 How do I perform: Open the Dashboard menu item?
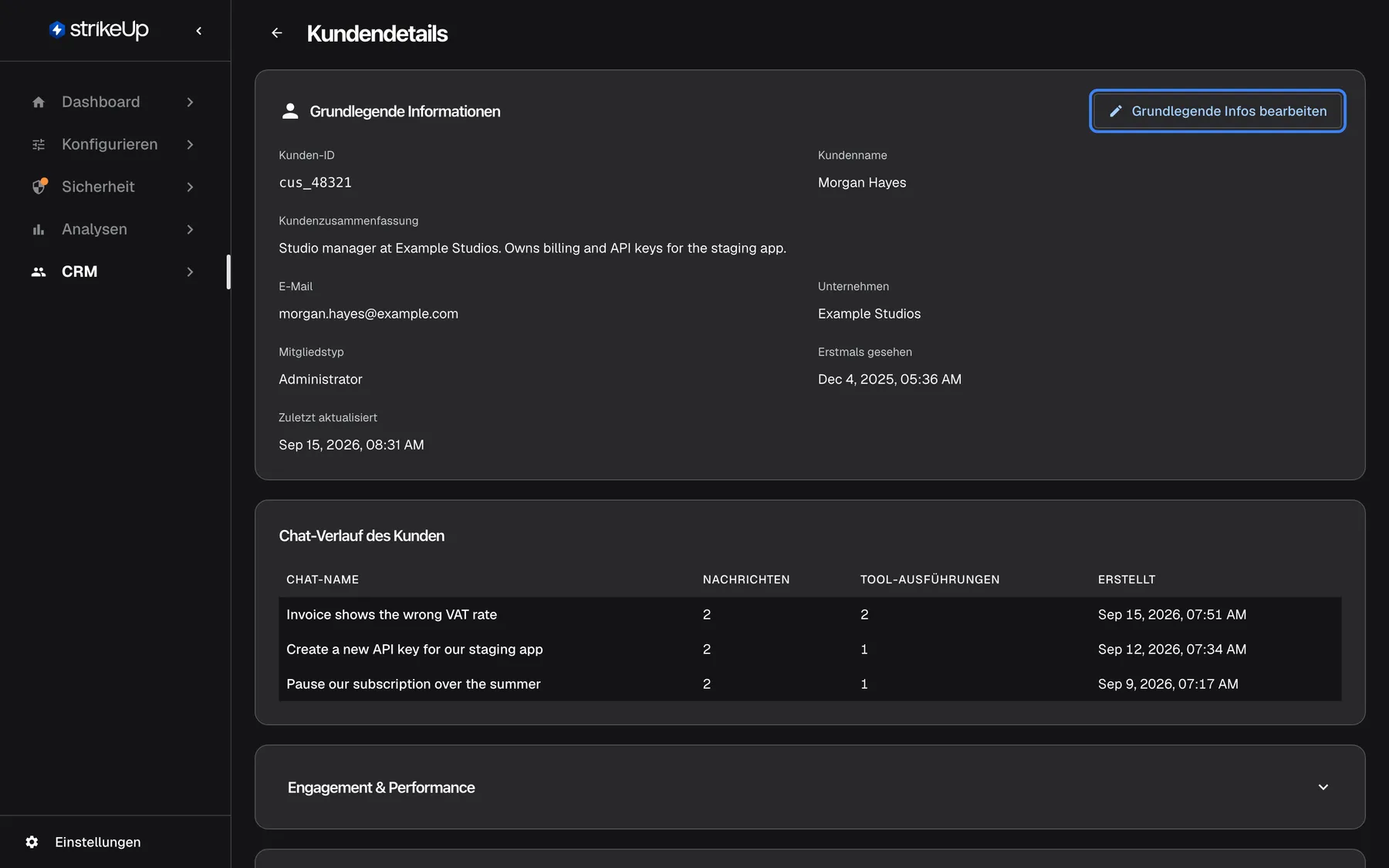[x=113, y=102]
